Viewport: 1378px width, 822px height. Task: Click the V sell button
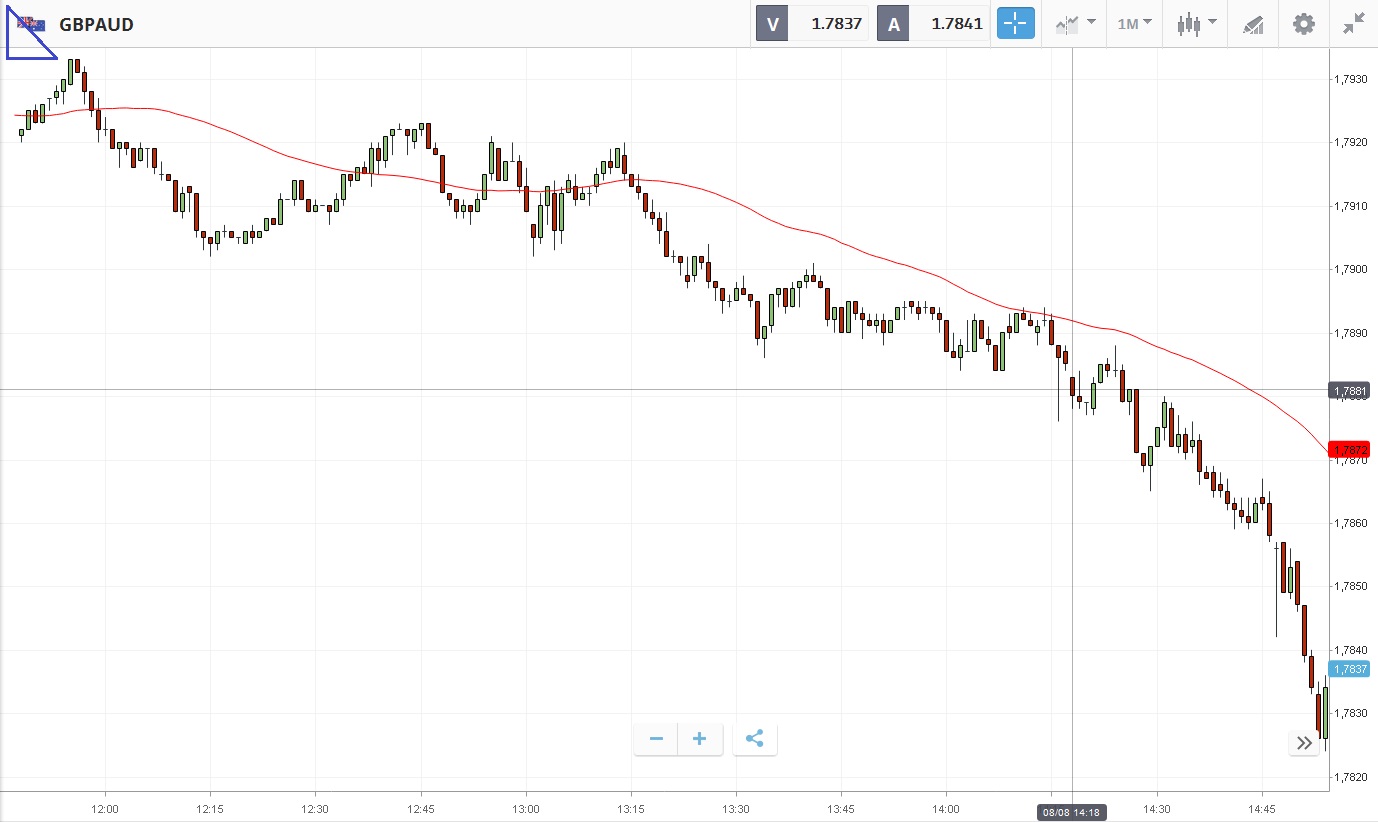click(x=772, y=24)
